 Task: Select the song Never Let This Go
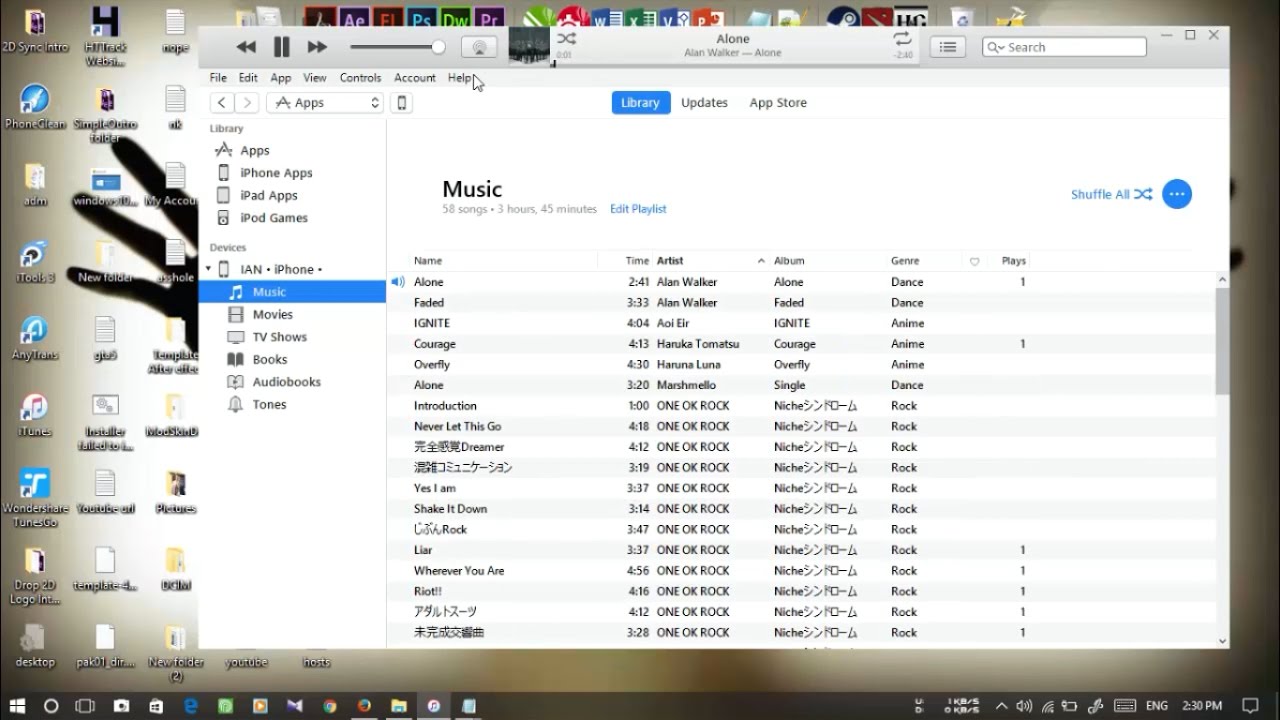click(801, 426)
